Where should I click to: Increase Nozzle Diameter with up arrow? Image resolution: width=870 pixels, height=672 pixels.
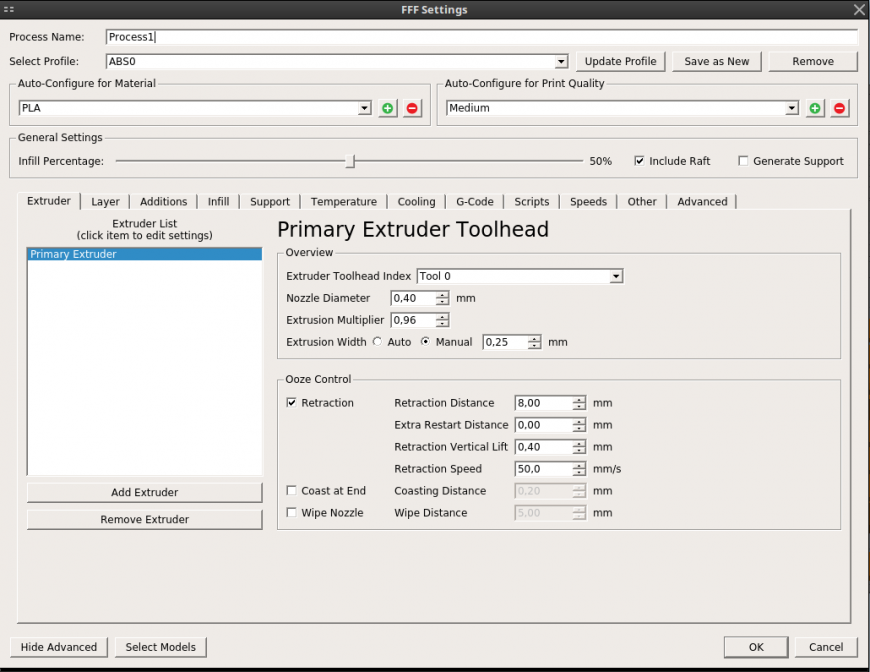pyautogui.click(x=442, y=294)
